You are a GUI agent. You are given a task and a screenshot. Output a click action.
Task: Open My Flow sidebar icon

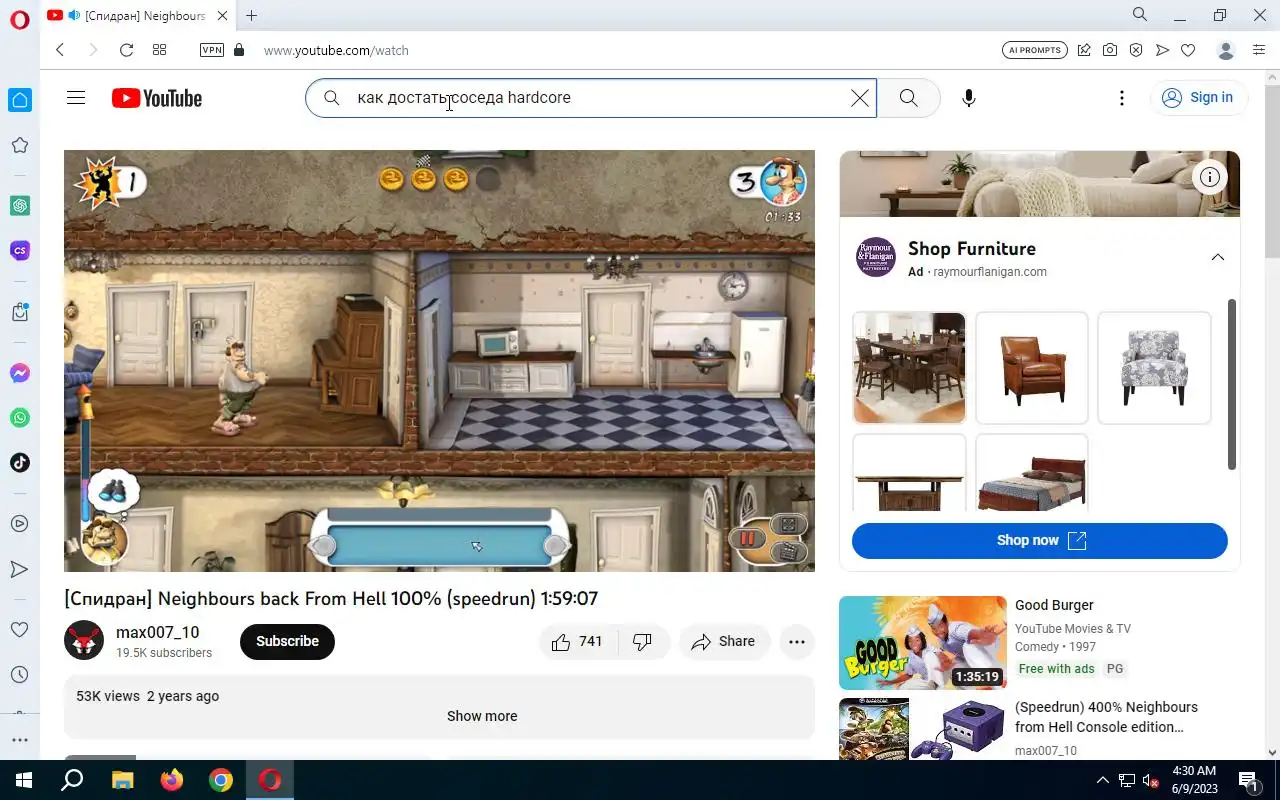tap(19, 569)
